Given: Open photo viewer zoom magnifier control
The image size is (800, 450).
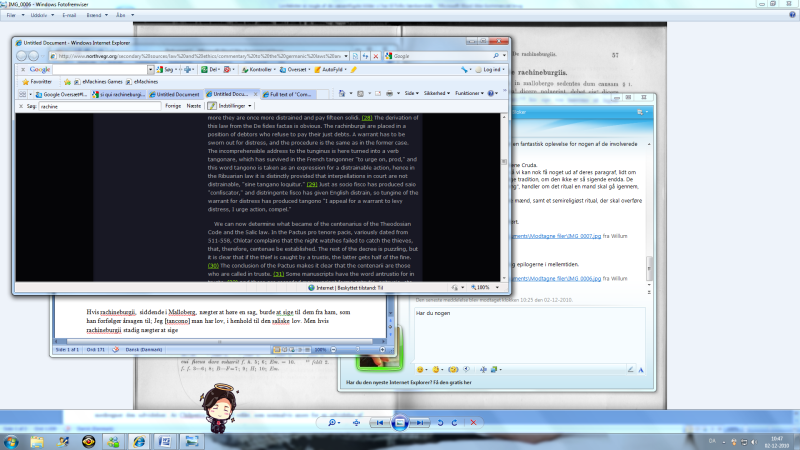Looking at the screenshot, I should [x=334, y=422].
